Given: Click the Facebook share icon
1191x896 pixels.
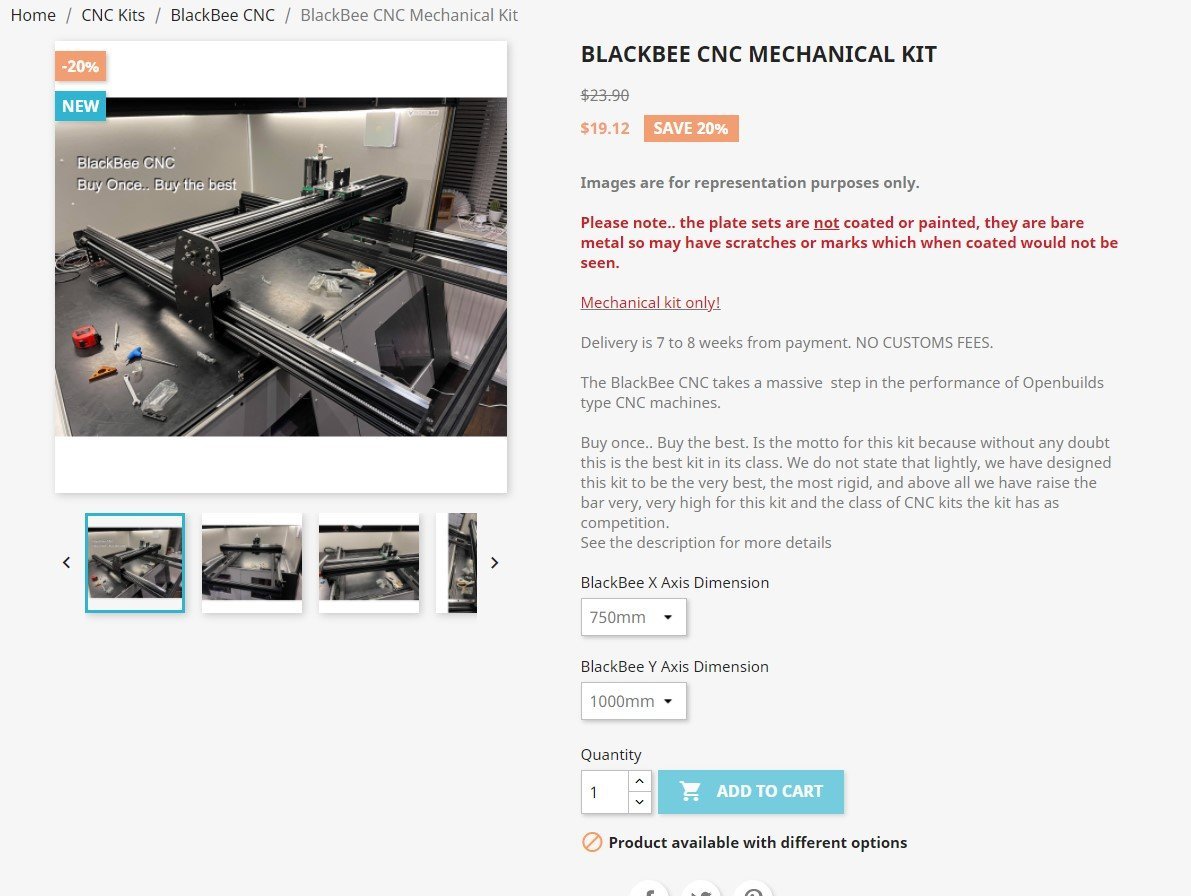Looking at the screenshot, I should point(649,890).
